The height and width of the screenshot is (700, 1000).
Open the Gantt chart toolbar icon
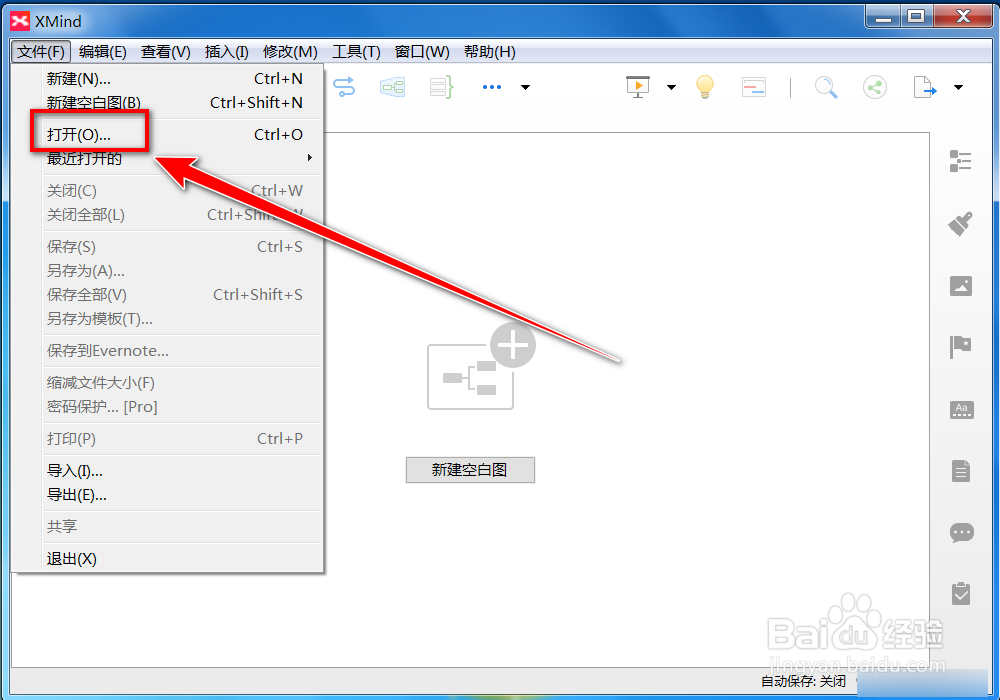[x=754, y=87]
